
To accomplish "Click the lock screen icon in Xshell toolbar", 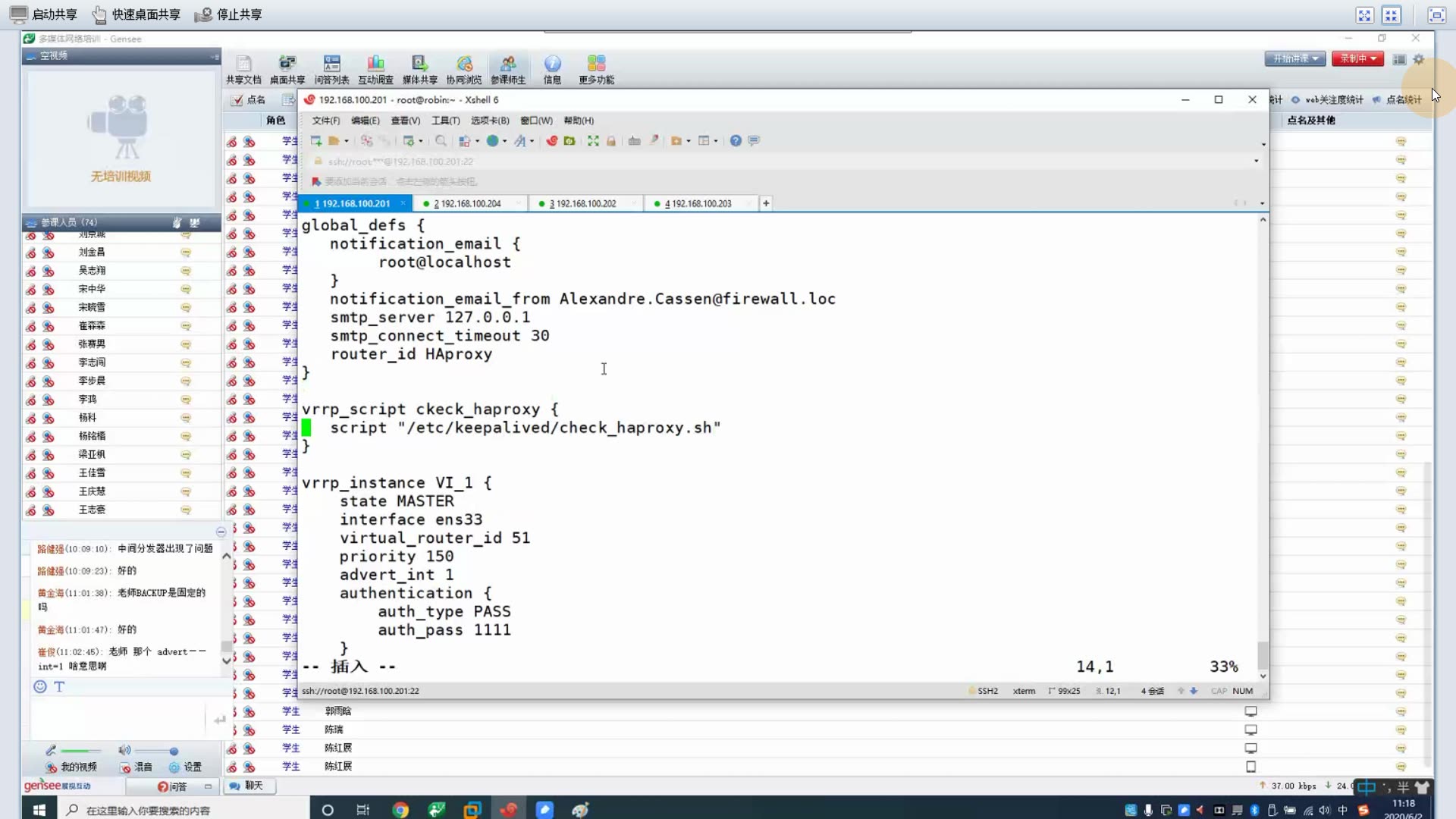I will [x=611, y=141].
